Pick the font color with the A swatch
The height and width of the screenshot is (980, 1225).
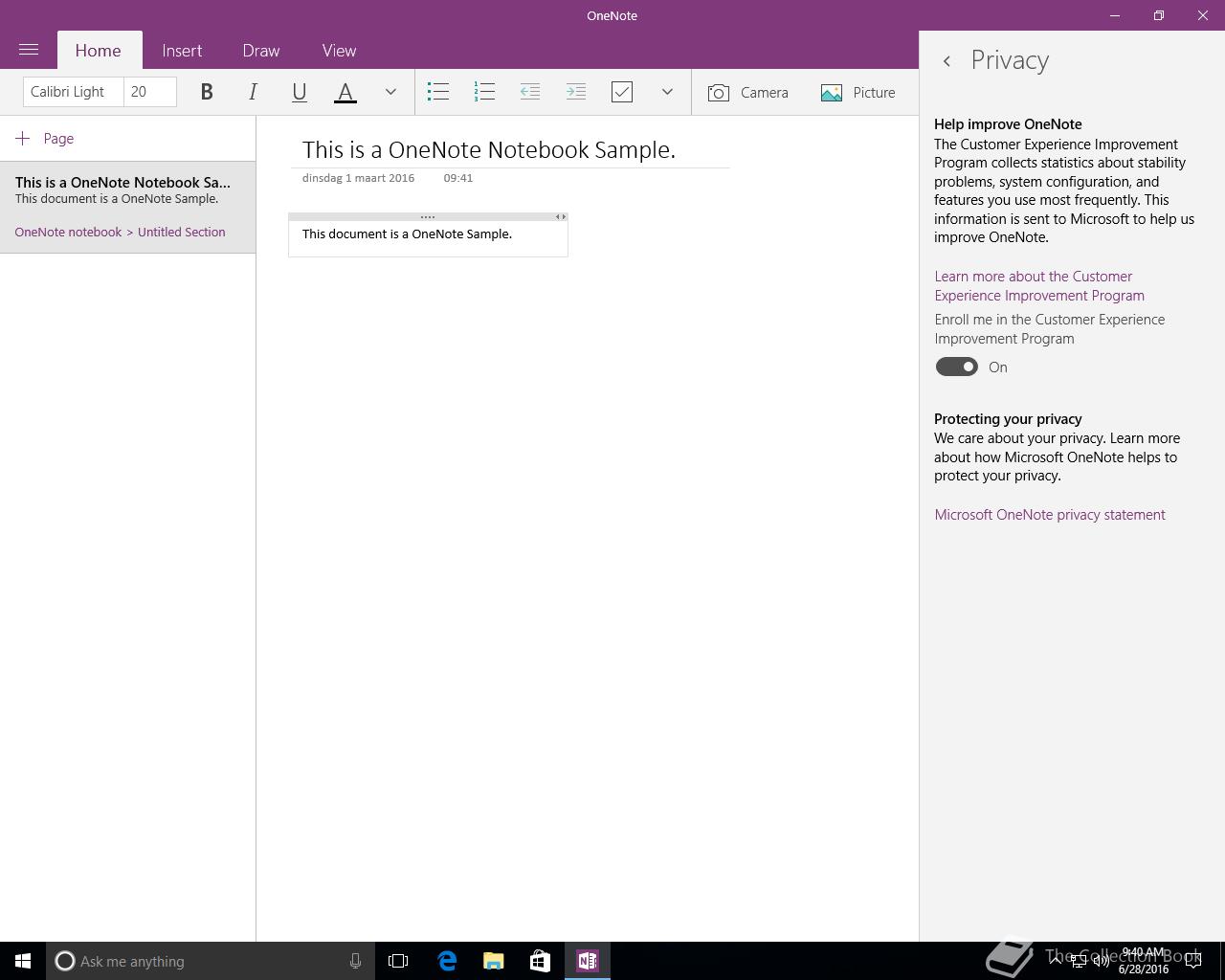tap(345, 92)
